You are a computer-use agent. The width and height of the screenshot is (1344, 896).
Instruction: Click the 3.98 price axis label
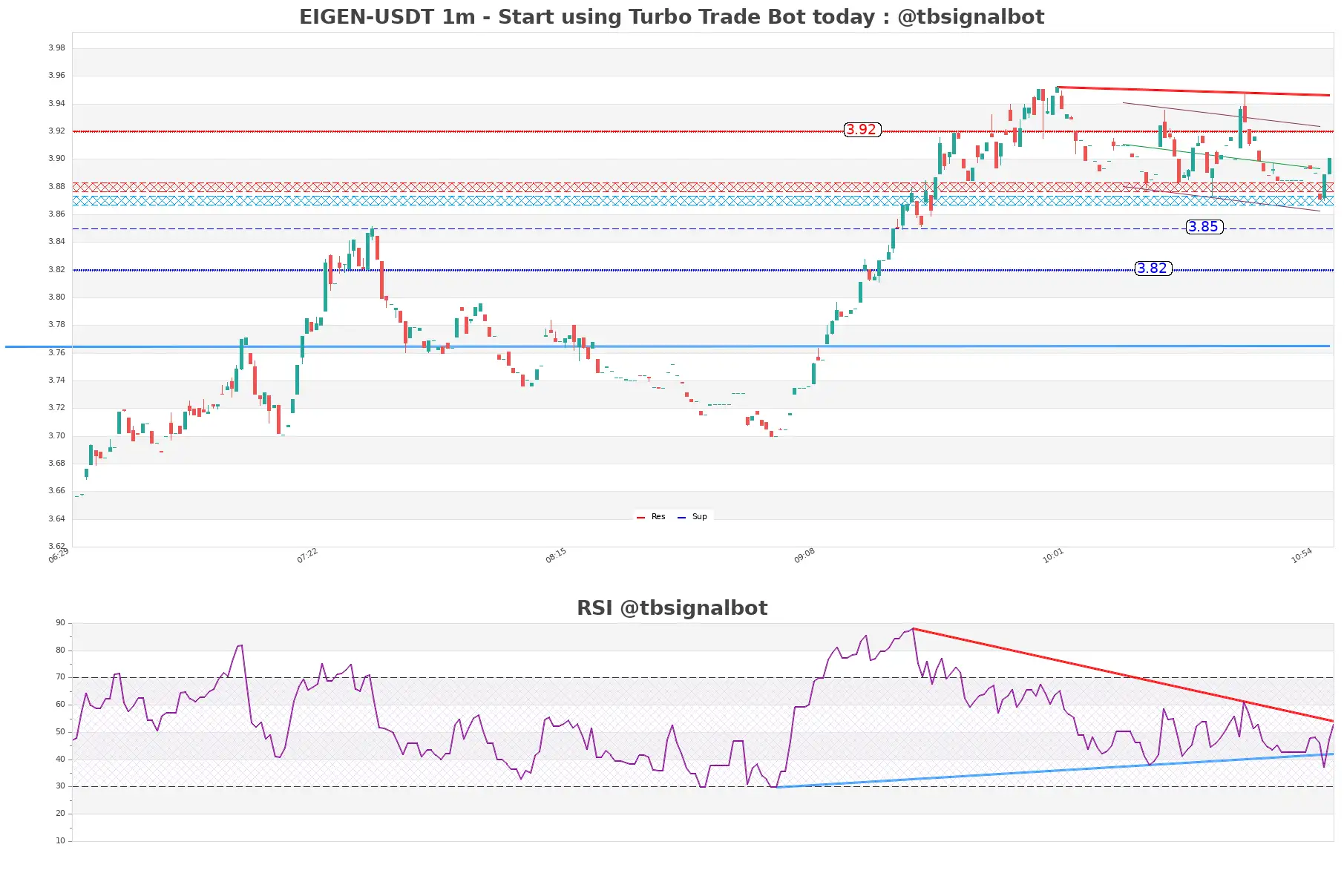[x=56, y=48]
